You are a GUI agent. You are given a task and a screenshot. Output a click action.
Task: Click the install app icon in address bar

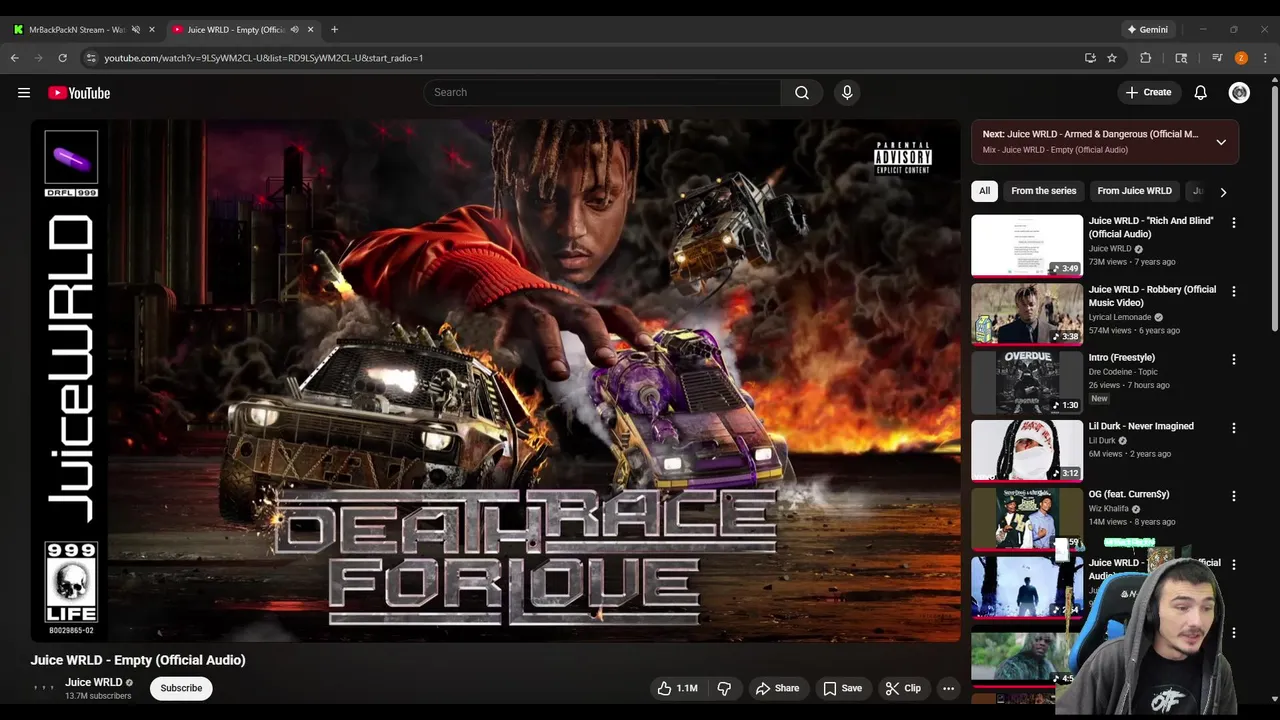tap(1090, 58)
